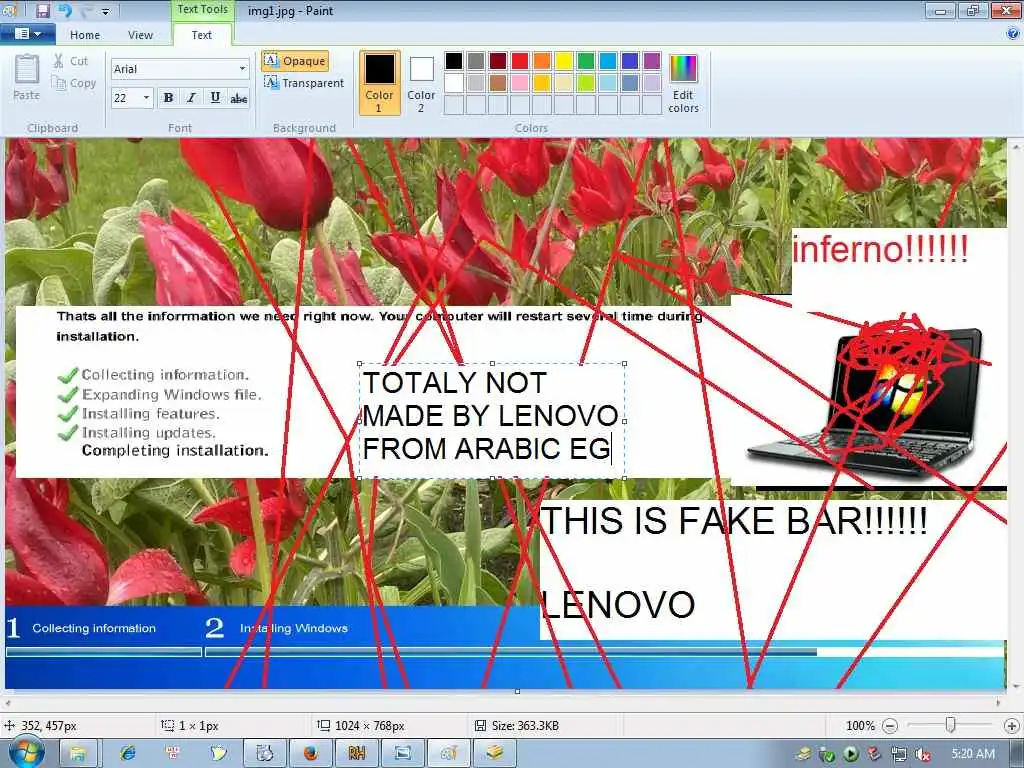Click the Paint Help question mark icon
Screen dimensions: 1024x768
coord(1013,35)
